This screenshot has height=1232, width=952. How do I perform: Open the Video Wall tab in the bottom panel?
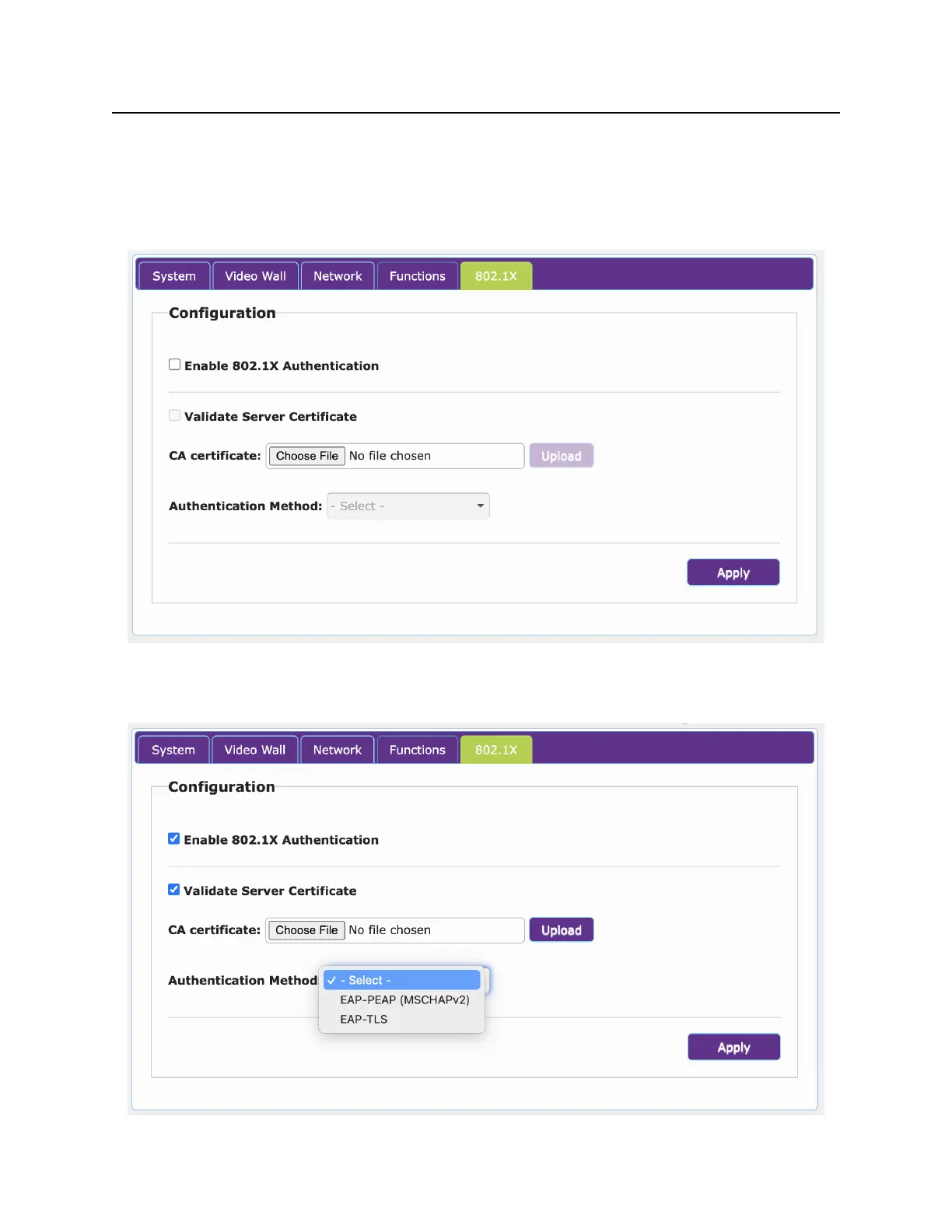click(x=255, y=750)
